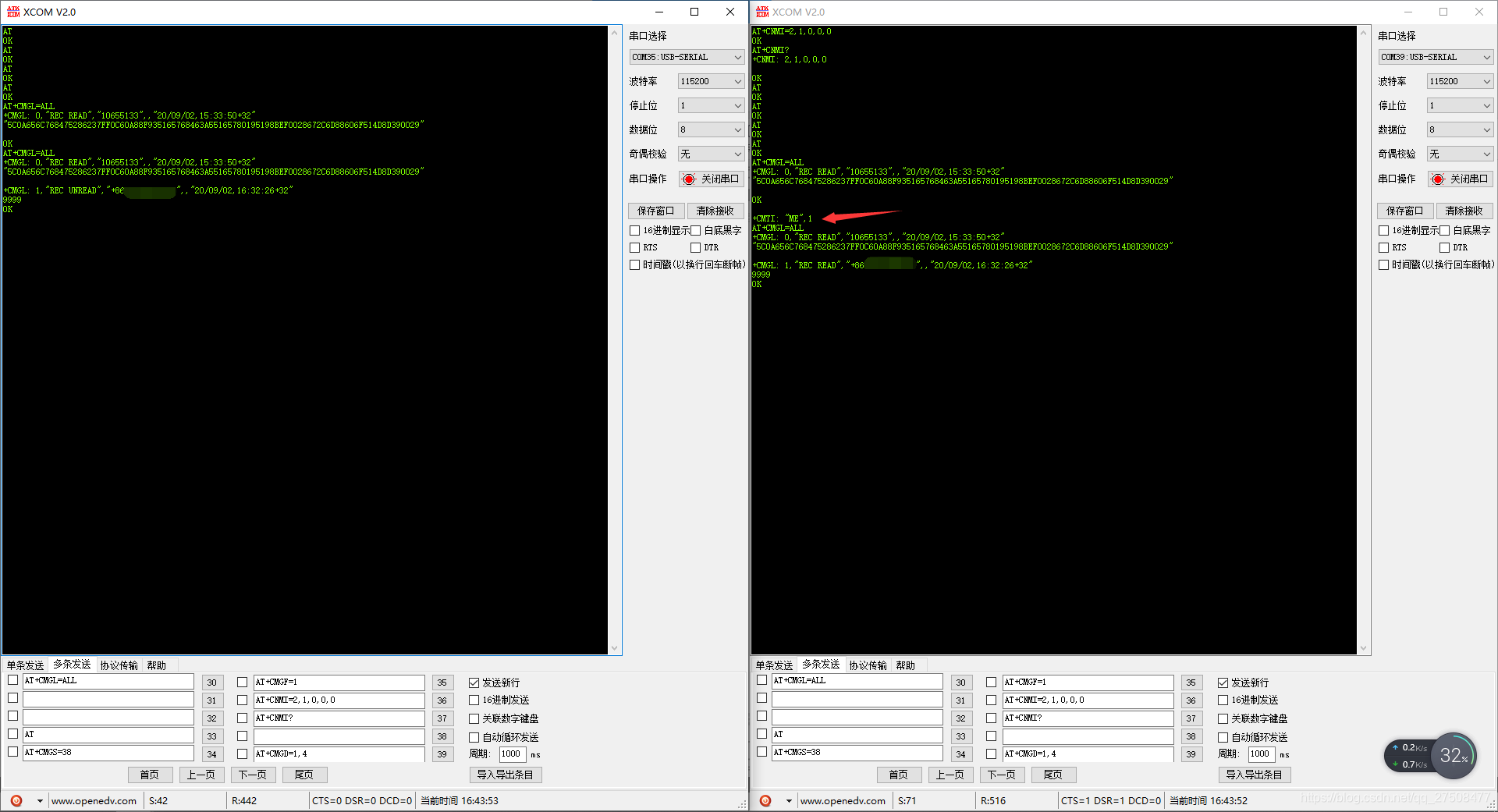Enable 自动循环发送 in right window
Image resolution: width=1498 pixels, height=812 pixels.
click(1223, 737)
